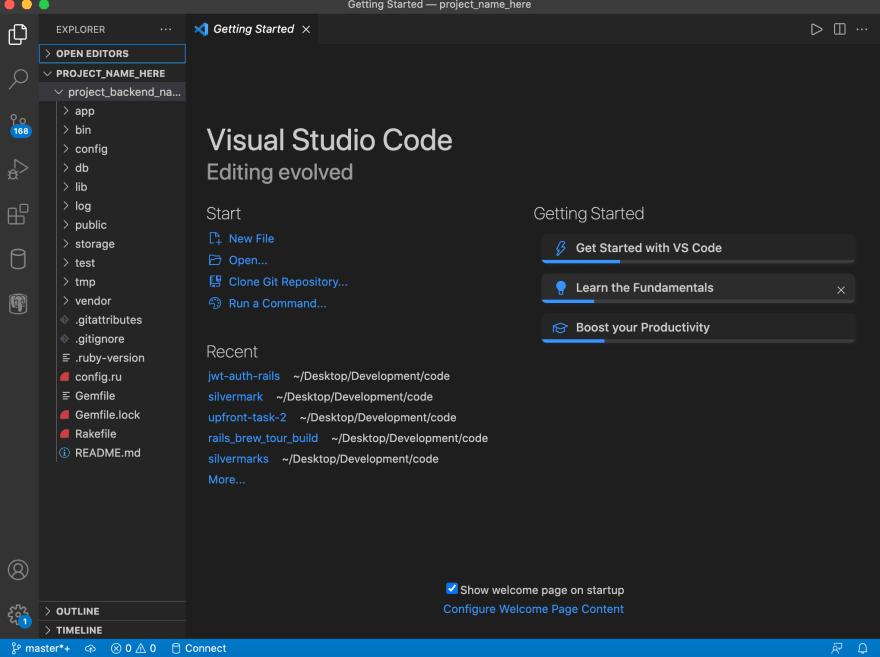Screen dimensions: 880x657
Task: Open Configure Welcome Page Content link
Action: pos(533,609)
